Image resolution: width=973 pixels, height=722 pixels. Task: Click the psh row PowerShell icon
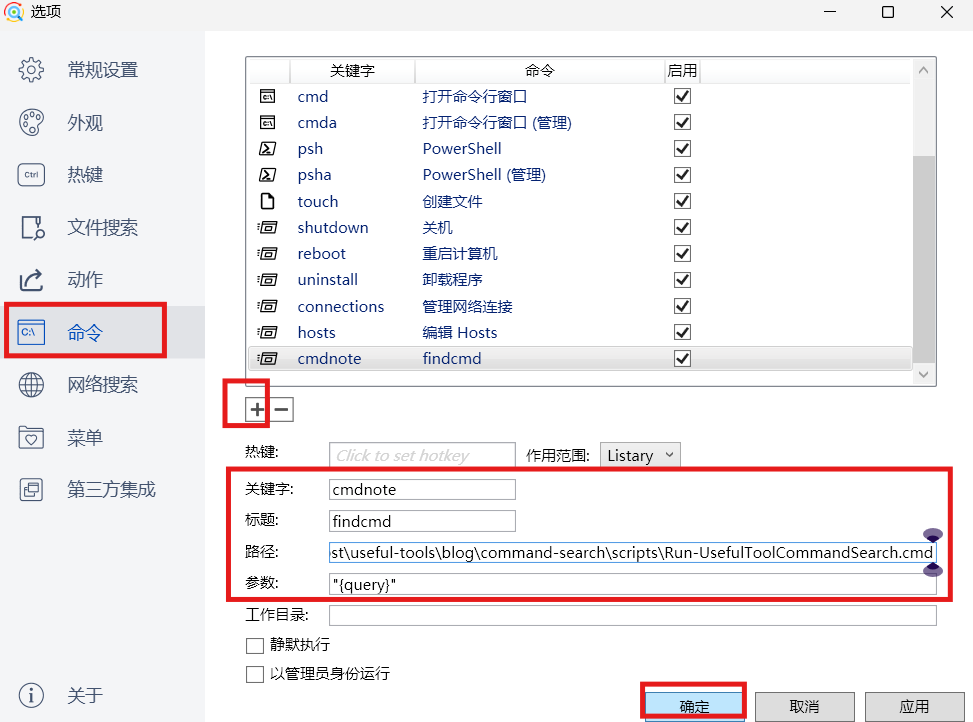pos(267,149)
